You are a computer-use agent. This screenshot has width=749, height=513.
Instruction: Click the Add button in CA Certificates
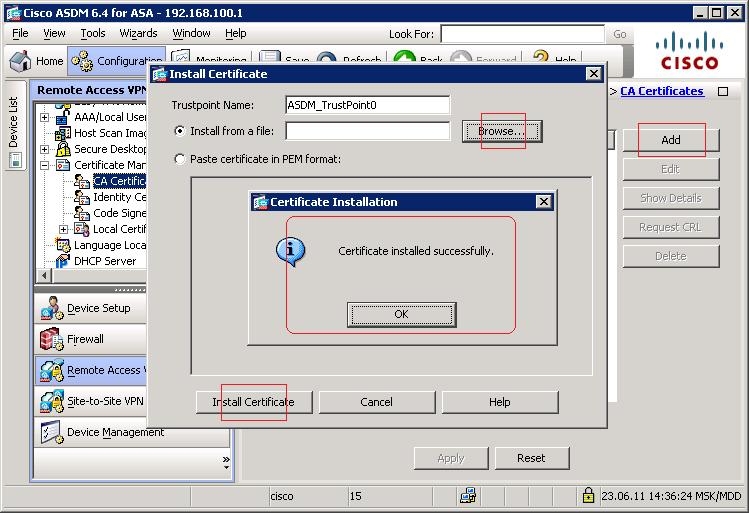pyautogui.click(x=671, y=140)
